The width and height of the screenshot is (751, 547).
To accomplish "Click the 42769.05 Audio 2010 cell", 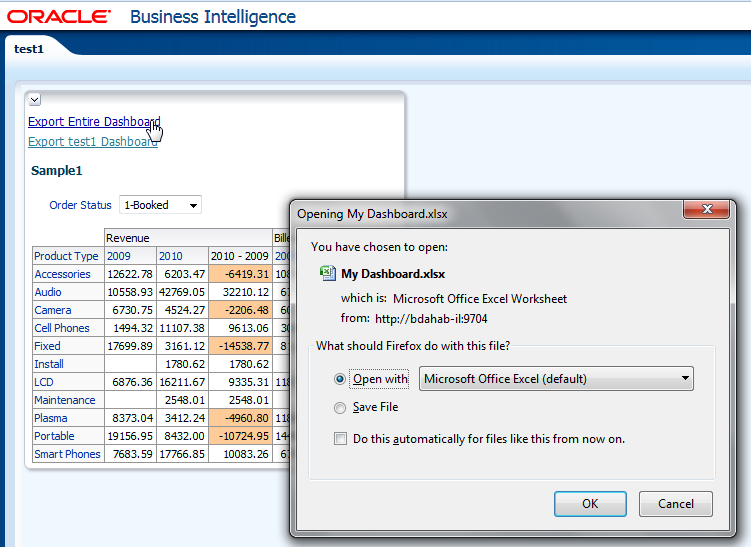I will click(x=182, y=292).
